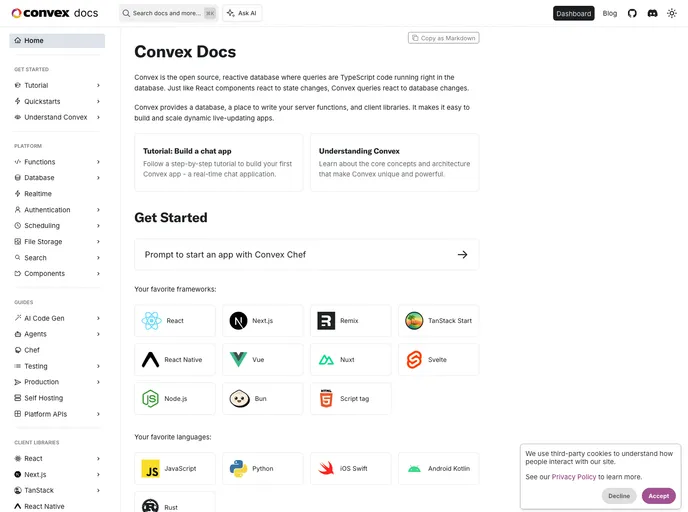Go to Self Hosting in sidebar
The height and width of the screenshot is (512, 688).
tap(43, 398)
